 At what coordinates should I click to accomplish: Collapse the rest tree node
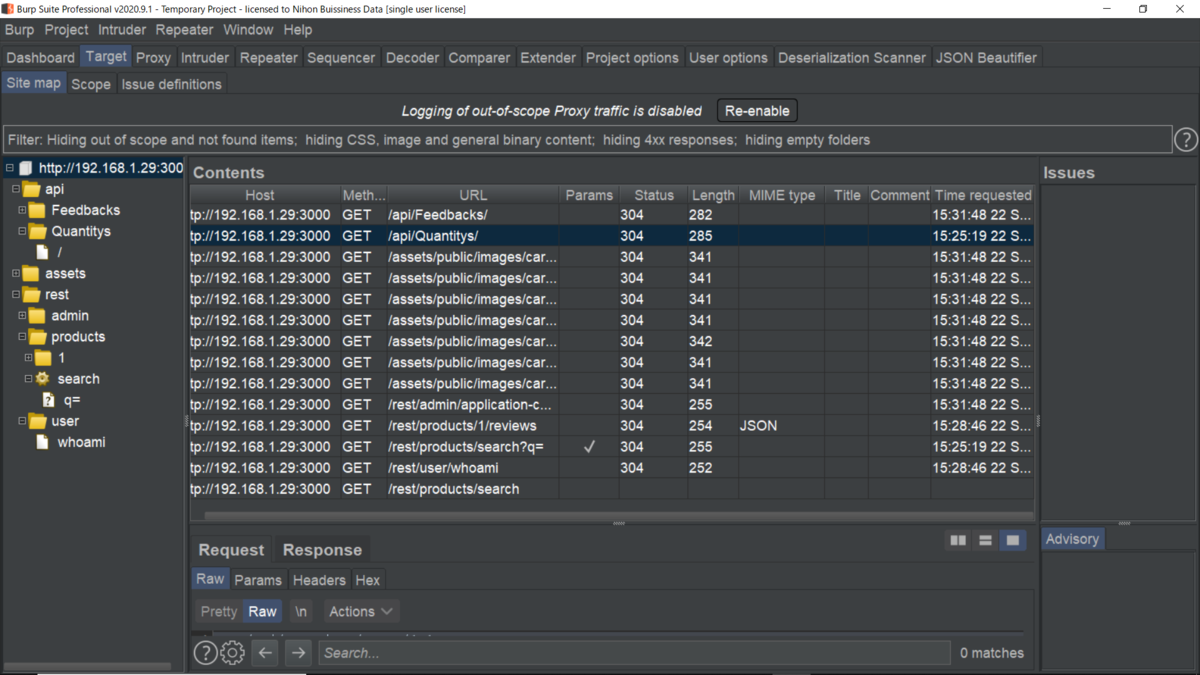15,294
